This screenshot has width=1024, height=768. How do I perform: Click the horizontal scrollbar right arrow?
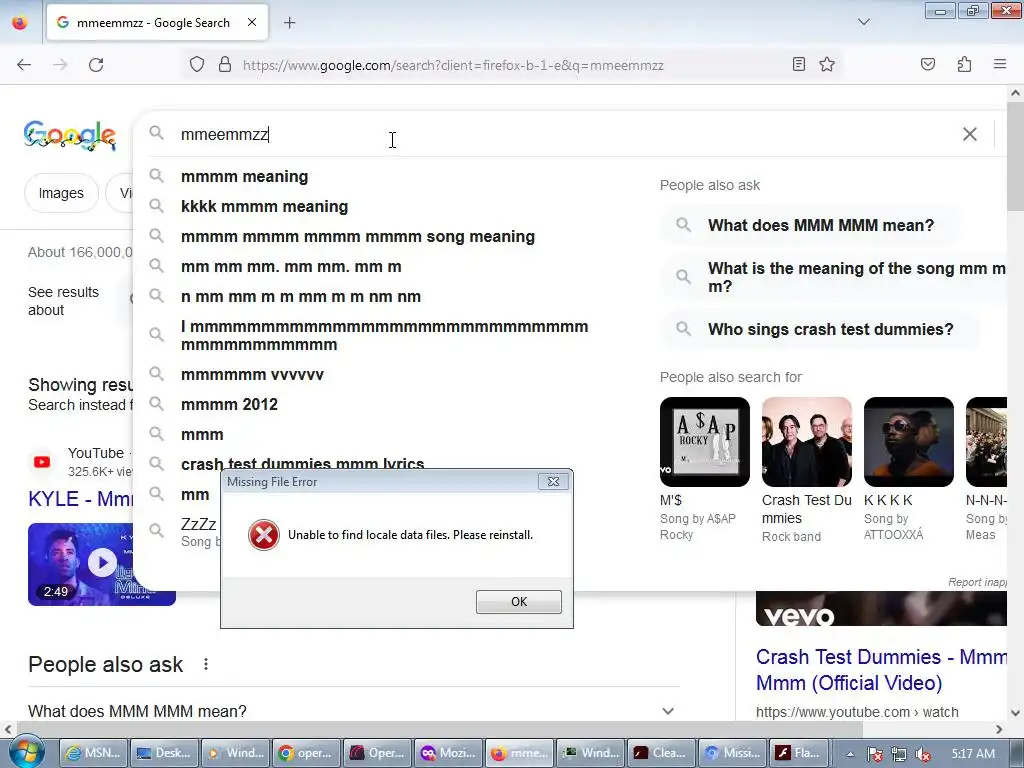point(999,729)
